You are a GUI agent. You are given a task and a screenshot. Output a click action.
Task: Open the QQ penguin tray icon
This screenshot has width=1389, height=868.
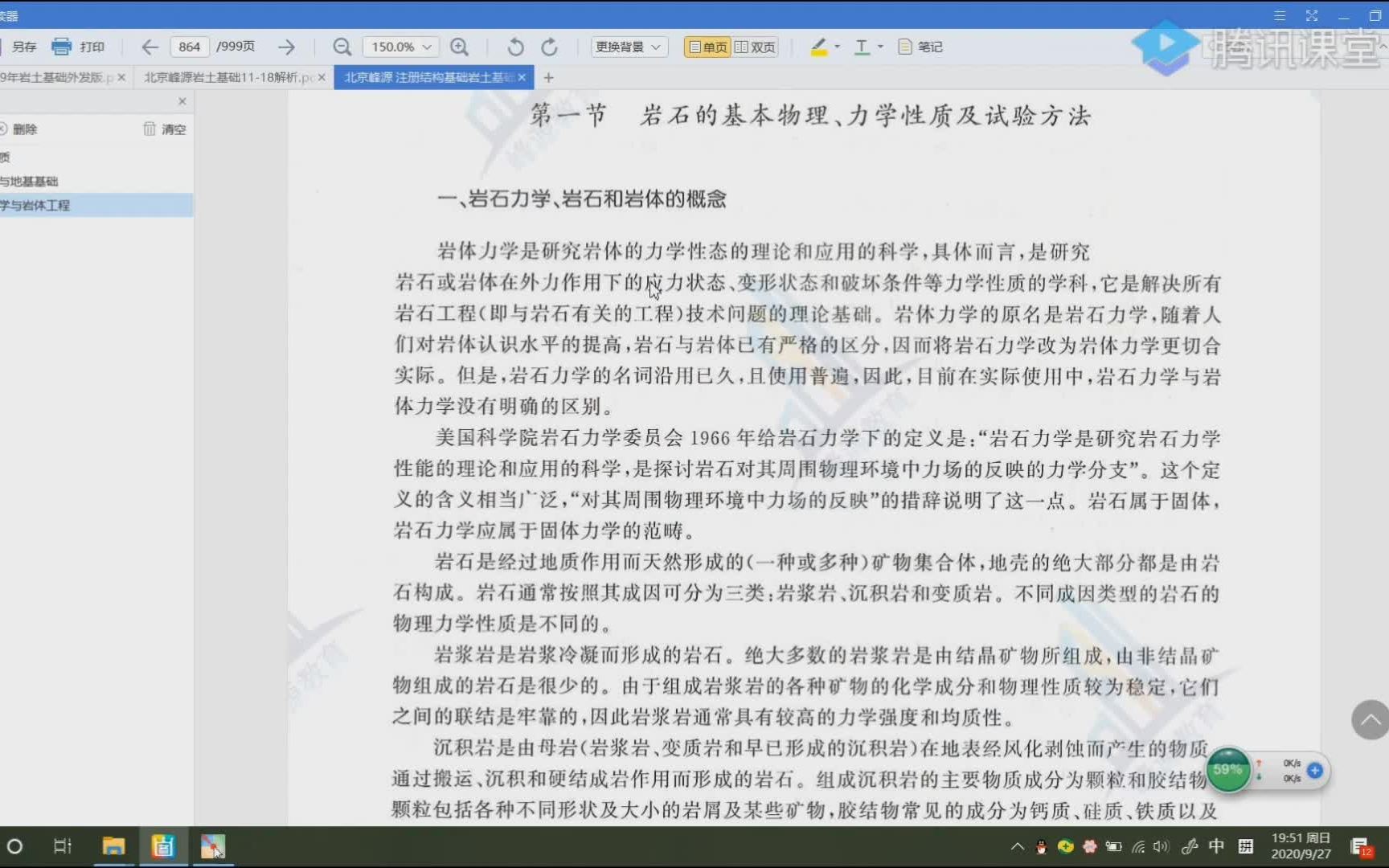coord(1041,846)
